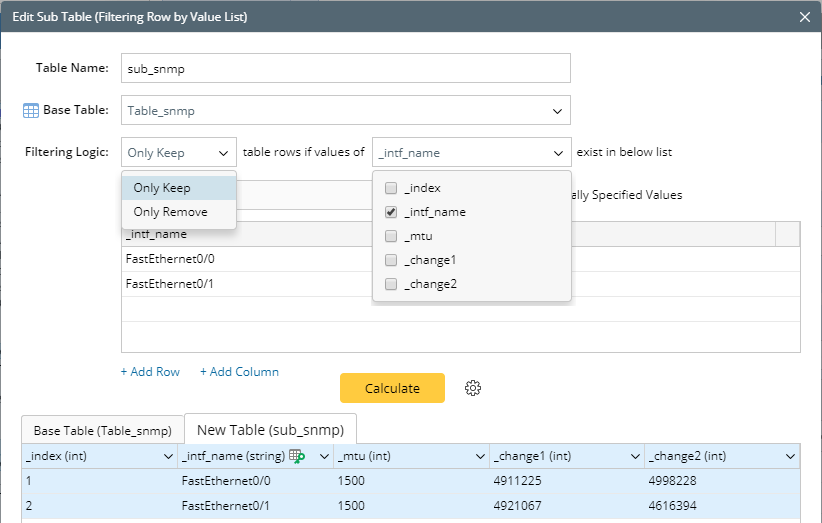Switch to the Base Table (Table_snmp) tab
Screen dimensions: 822x523
[x=103, y=430]
